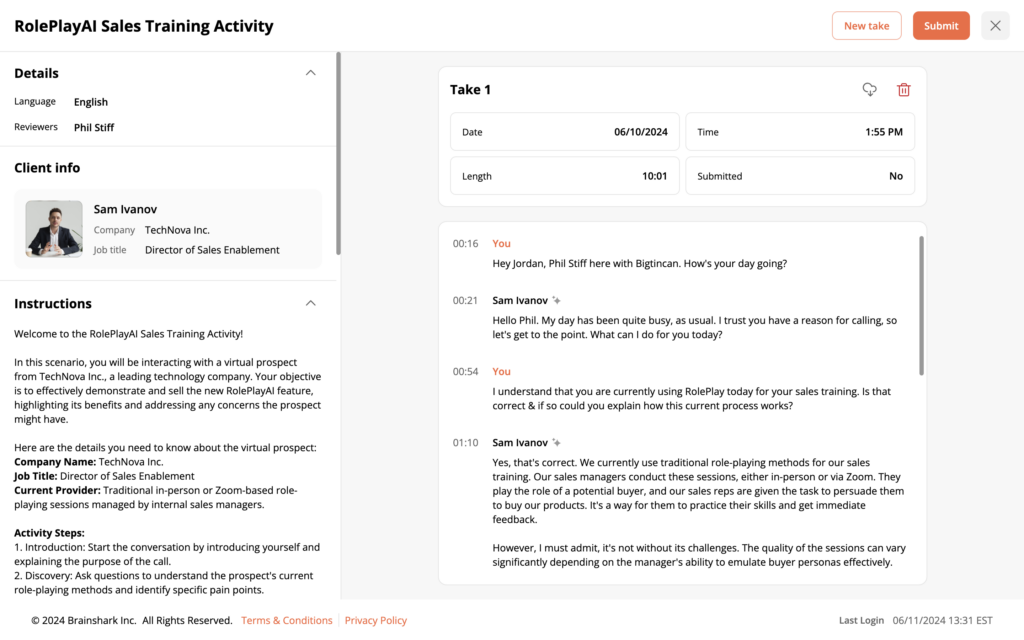Click the reviewer name Phil Stiff
Image resolution: width=1024 pixels, height=640 pixels.
coord(94,127)
